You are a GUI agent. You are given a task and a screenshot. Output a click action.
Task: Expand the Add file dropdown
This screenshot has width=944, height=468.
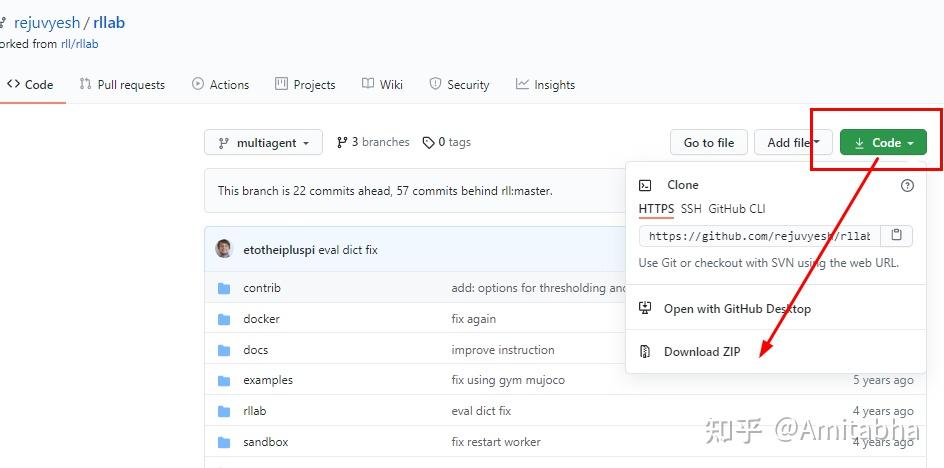[x=792, y=143]
